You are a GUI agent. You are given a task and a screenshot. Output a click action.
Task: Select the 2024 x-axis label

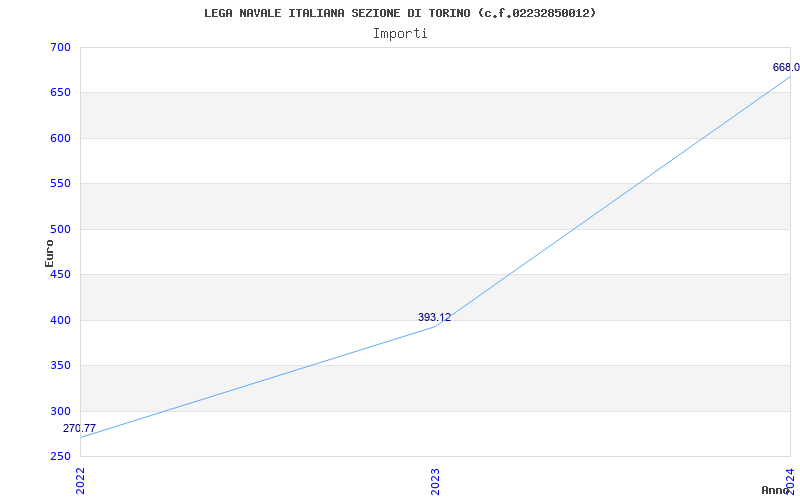click(x=790, y=480)
